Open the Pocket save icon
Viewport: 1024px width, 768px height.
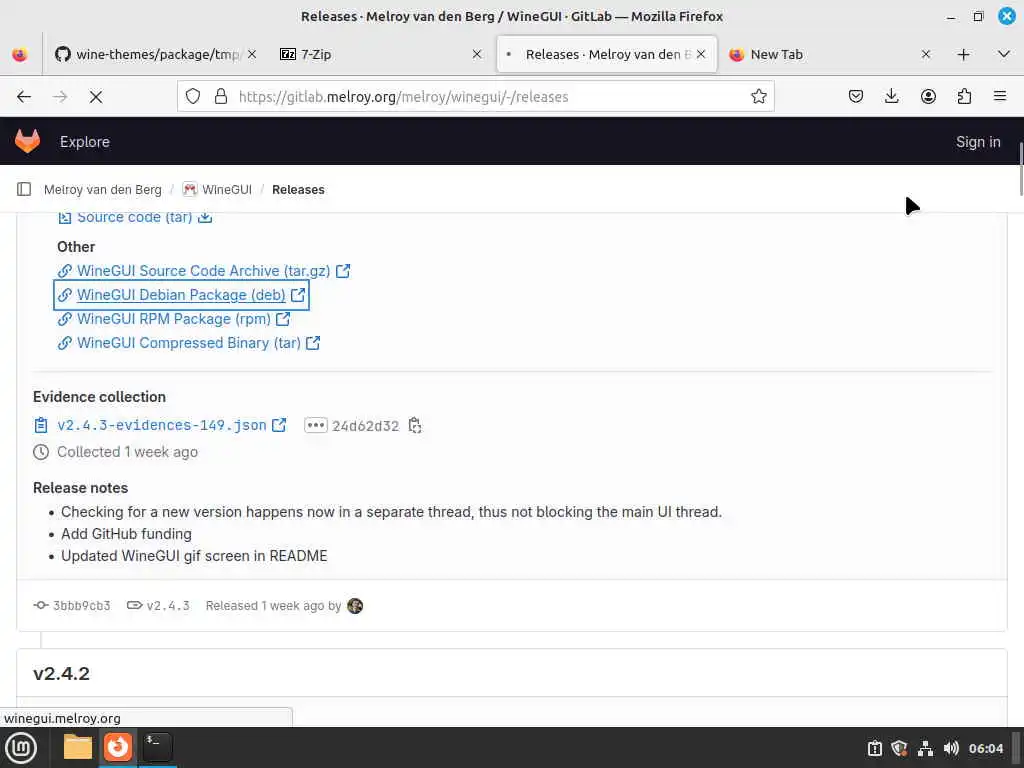[x=856, y=97]
